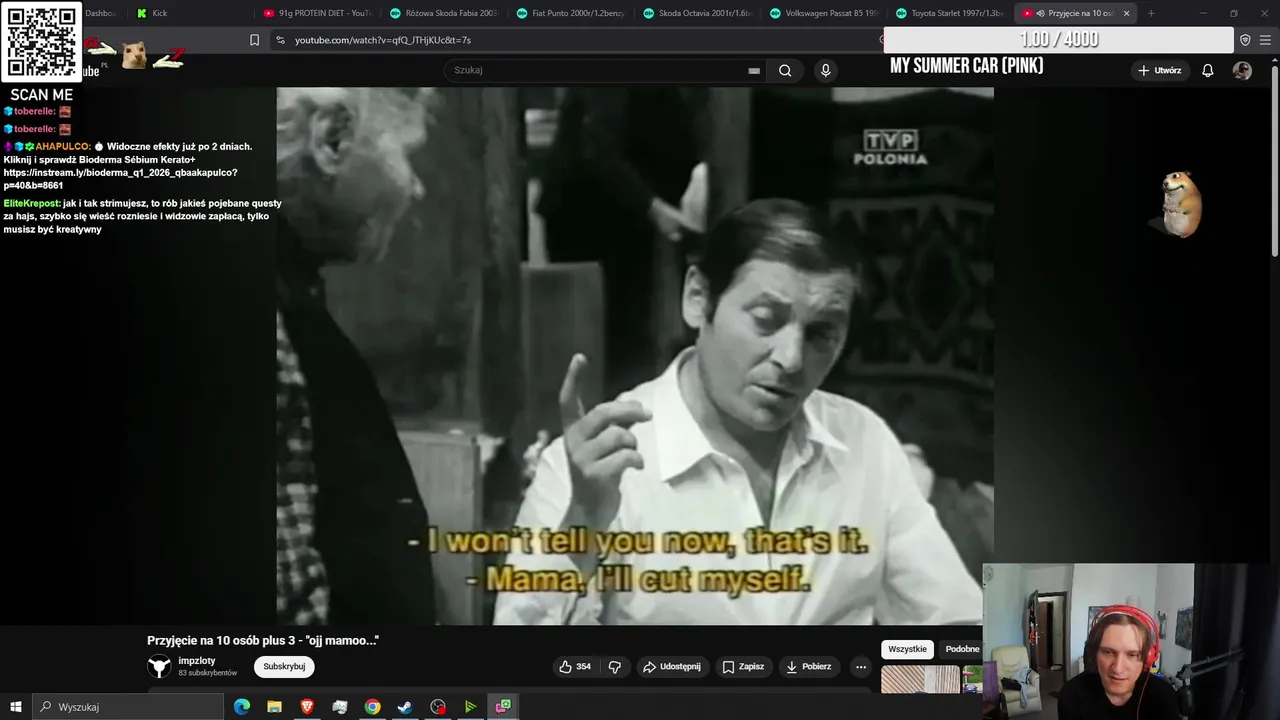
Task: Open Google Chrome from taskbar
Action: [372, 707]
